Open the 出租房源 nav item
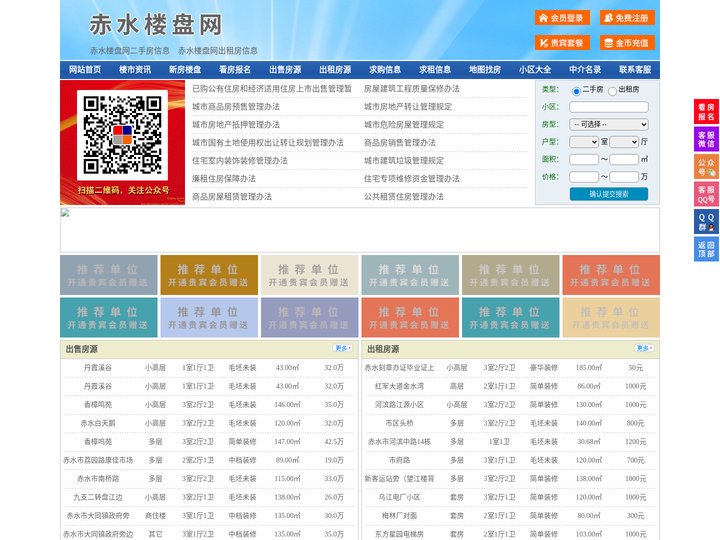The image size is (720, 540). (335, 70)
